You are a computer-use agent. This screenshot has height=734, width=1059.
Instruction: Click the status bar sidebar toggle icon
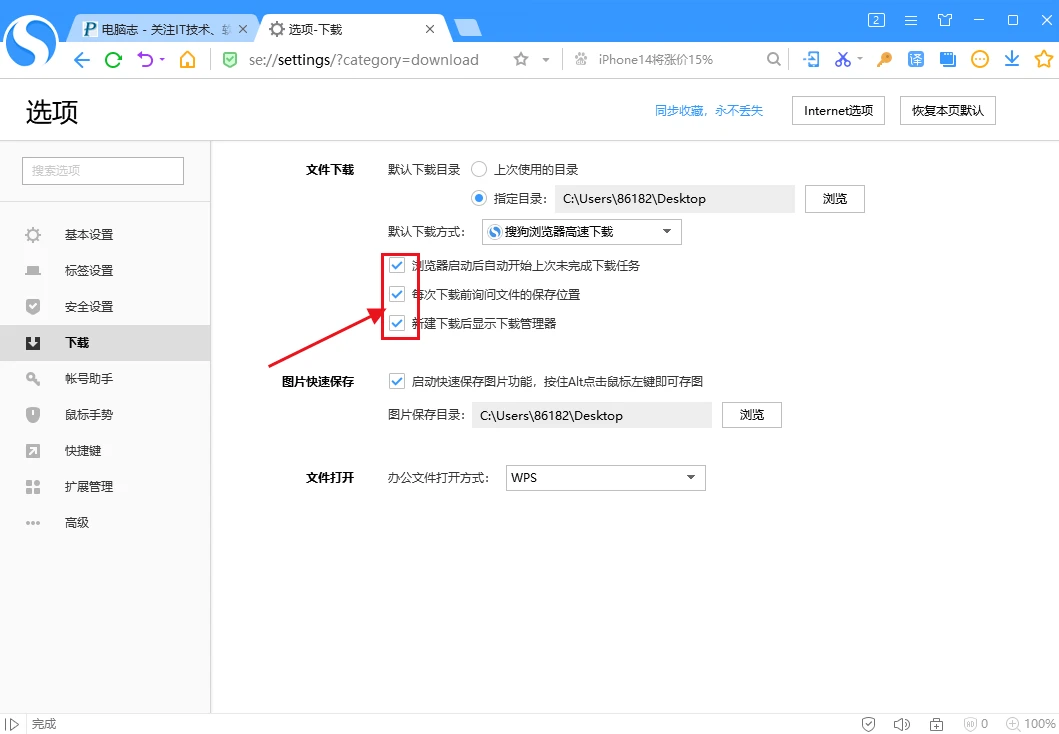point(12,724)
